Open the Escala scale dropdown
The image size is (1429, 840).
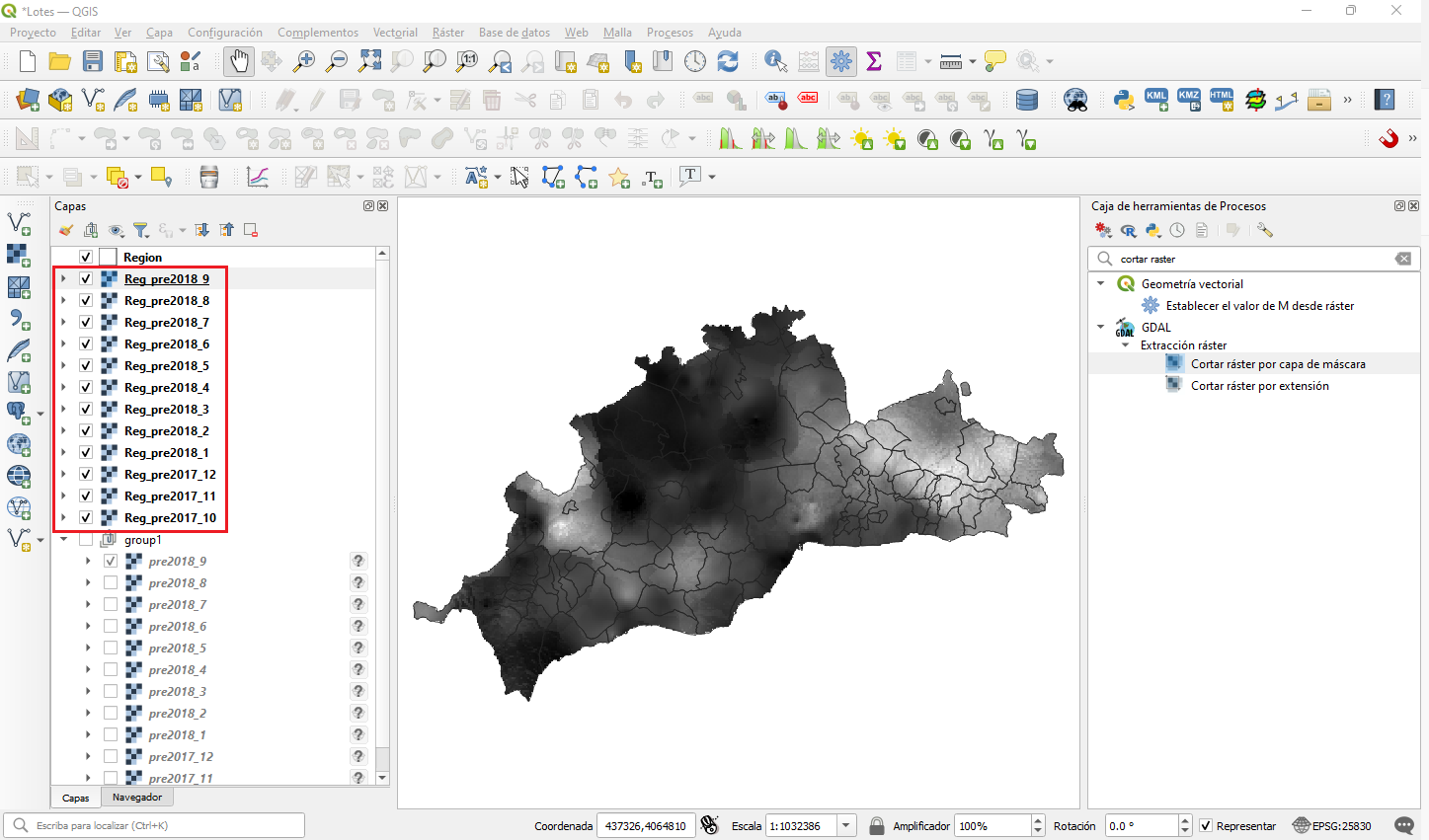(846, 826)
